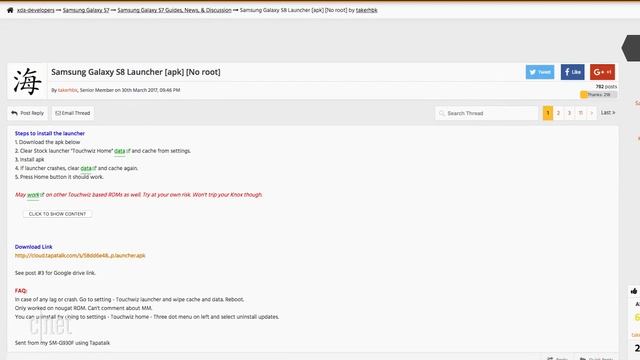Click the 'Download Link' heading text
The height and width of the screenshot is (360, 640).
[33, 247]
